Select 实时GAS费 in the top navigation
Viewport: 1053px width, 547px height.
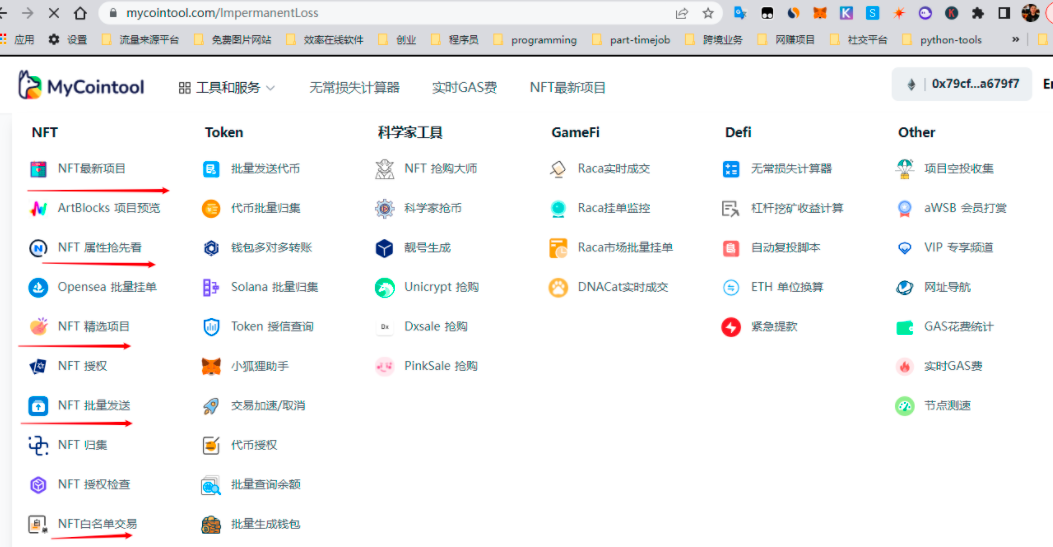(x=464, y=88)
